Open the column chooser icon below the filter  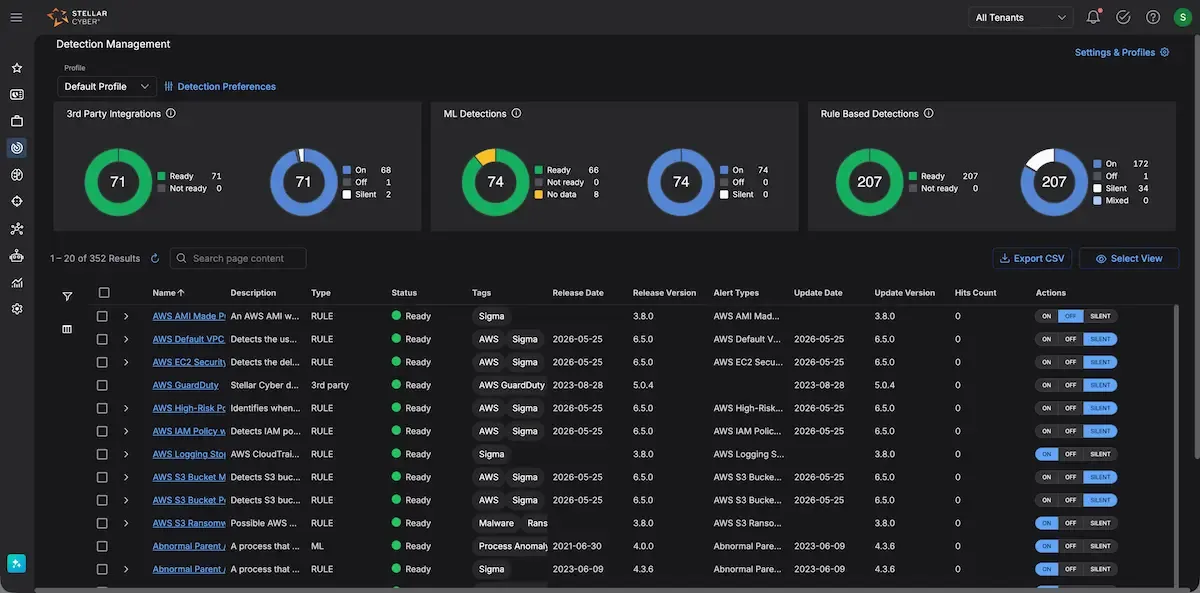67,329
